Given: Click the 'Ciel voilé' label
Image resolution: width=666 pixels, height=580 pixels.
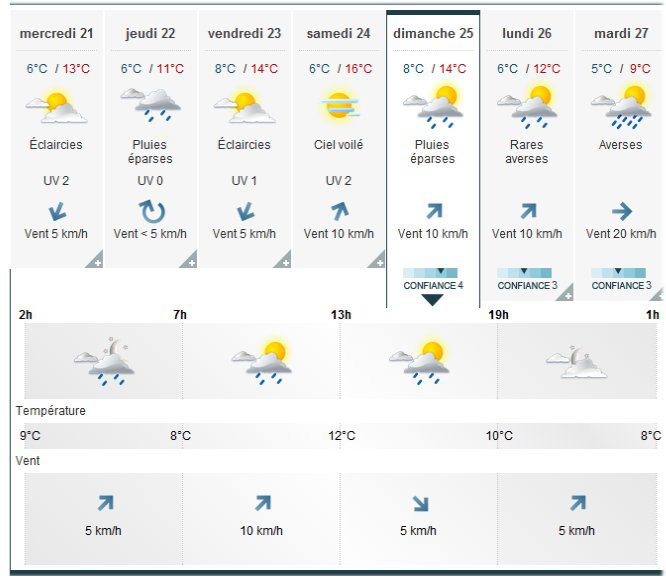Looking at the screenshot, I should click(x=339, y=145).
